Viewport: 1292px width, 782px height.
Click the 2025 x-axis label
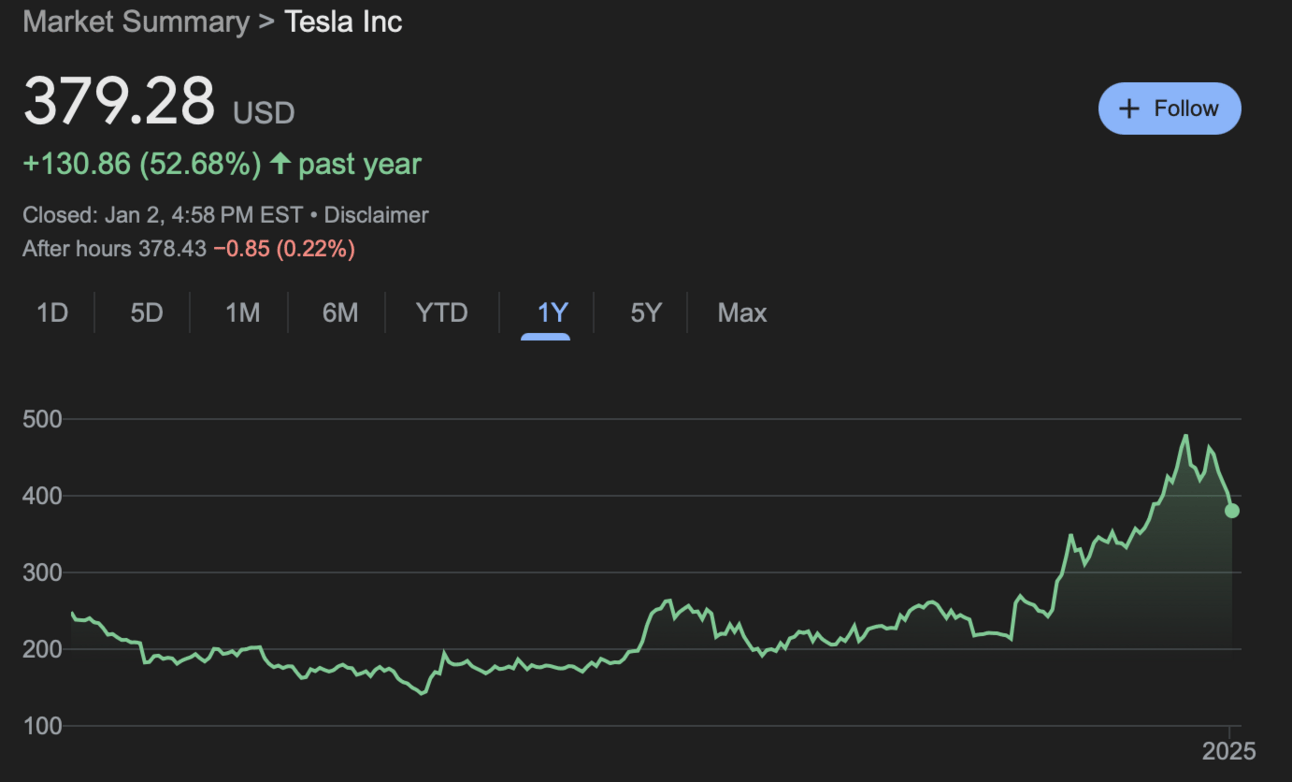coord(1229,751)
